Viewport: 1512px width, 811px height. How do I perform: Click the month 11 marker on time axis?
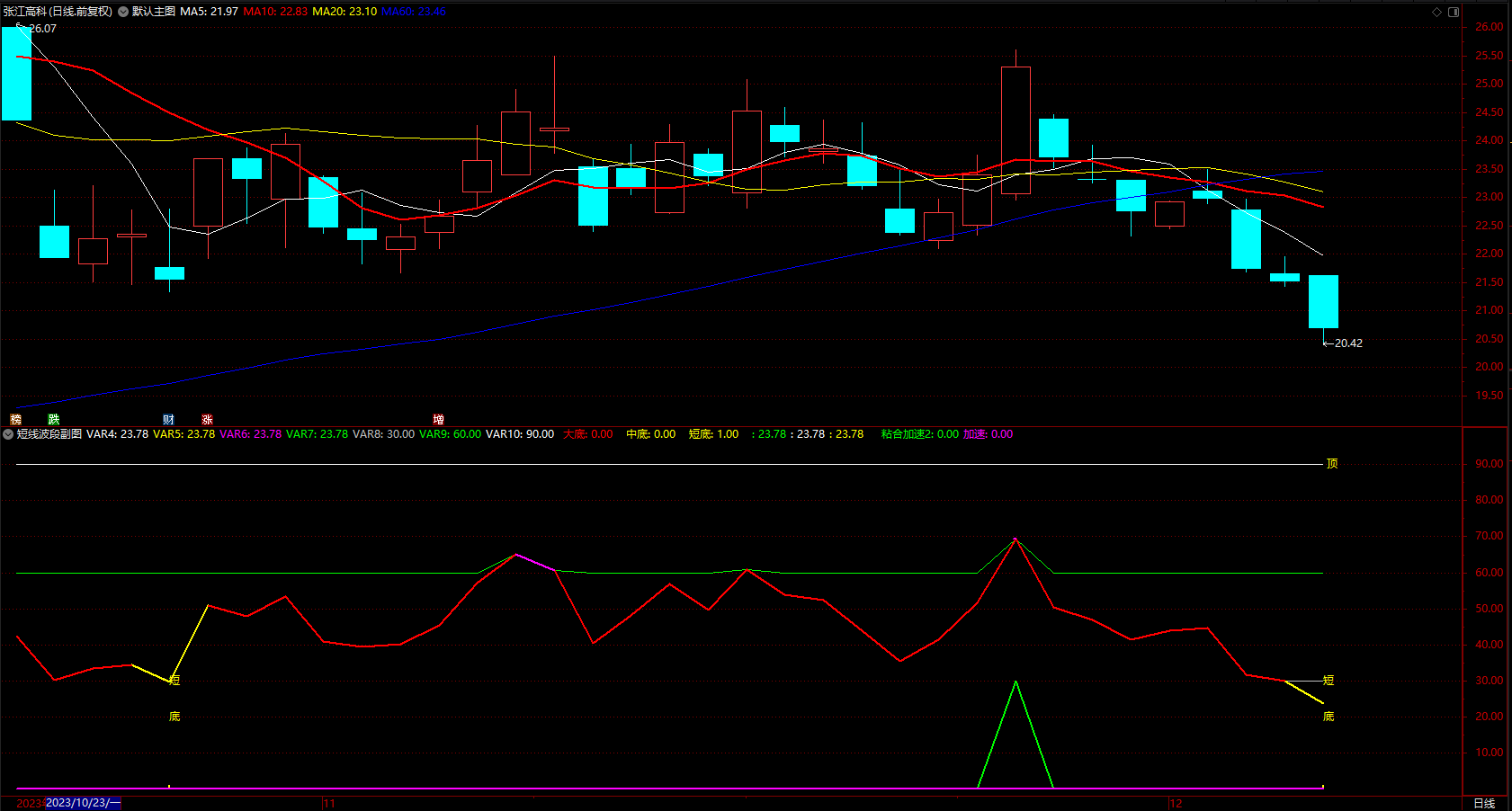pyautogui.click(x=329, y=803)
